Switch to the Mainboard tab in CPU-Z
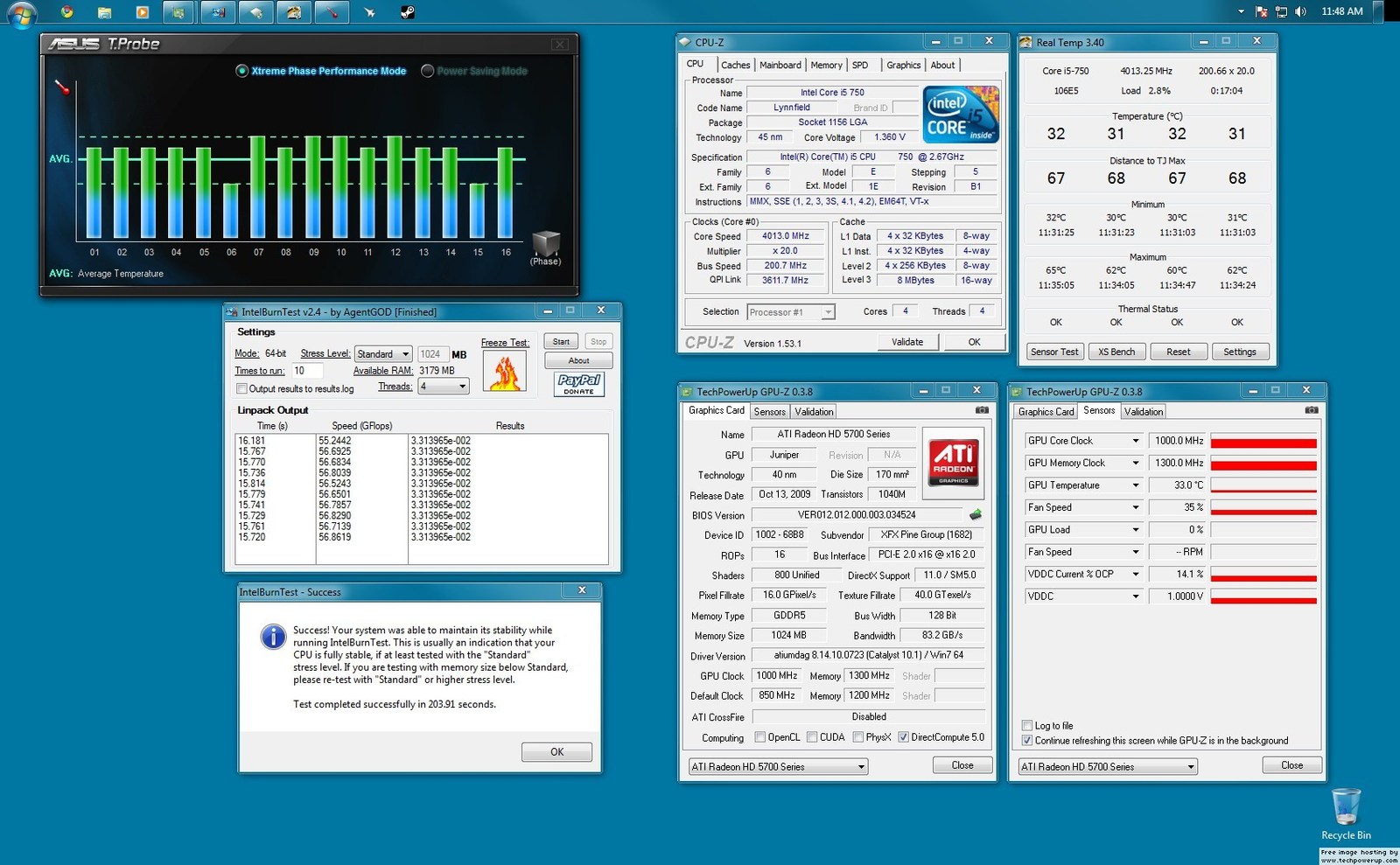The image size is (1400, 865). pos(780,65)
